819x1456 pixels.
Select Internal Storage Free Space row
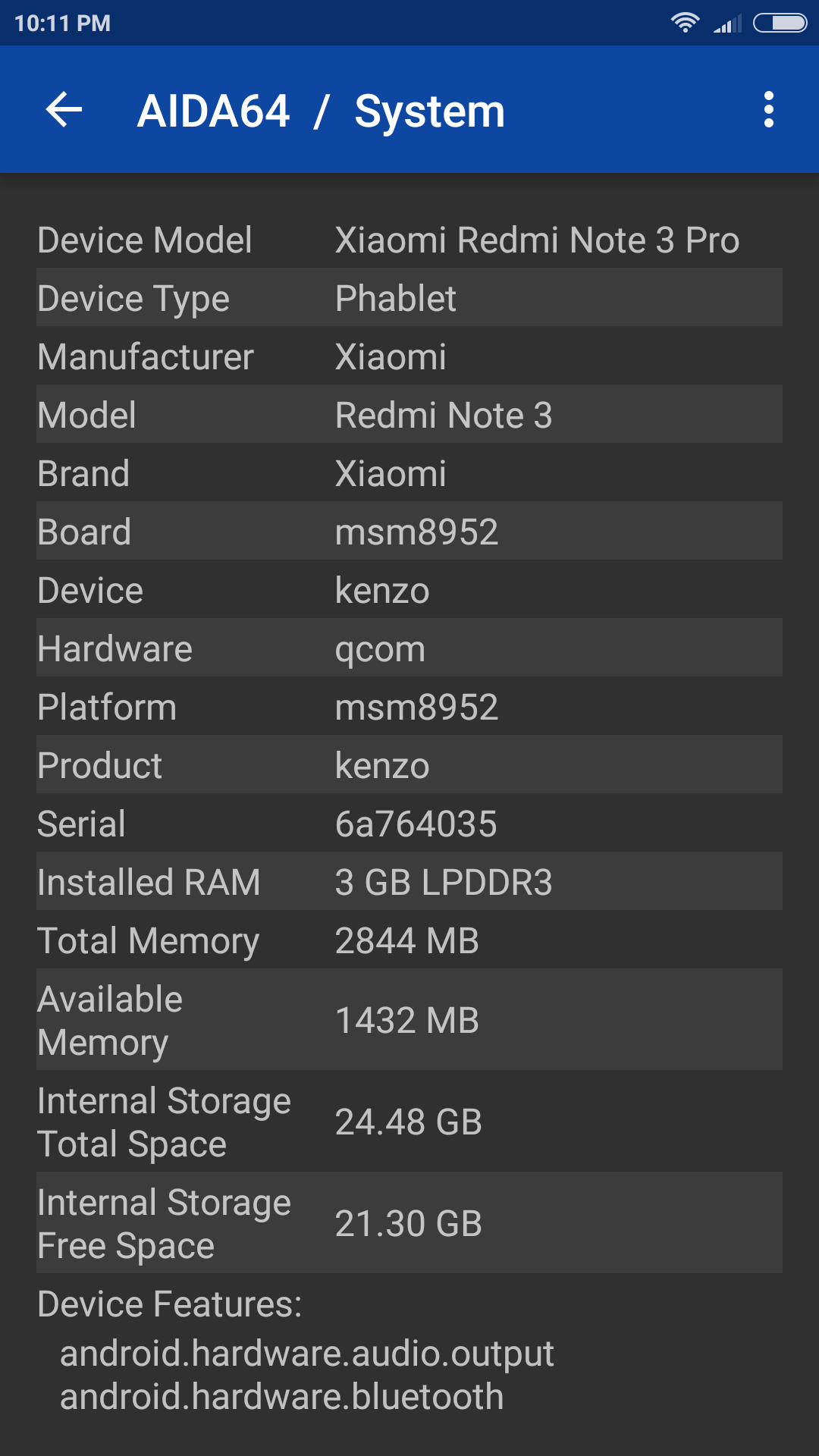(x=409, y=1223)
